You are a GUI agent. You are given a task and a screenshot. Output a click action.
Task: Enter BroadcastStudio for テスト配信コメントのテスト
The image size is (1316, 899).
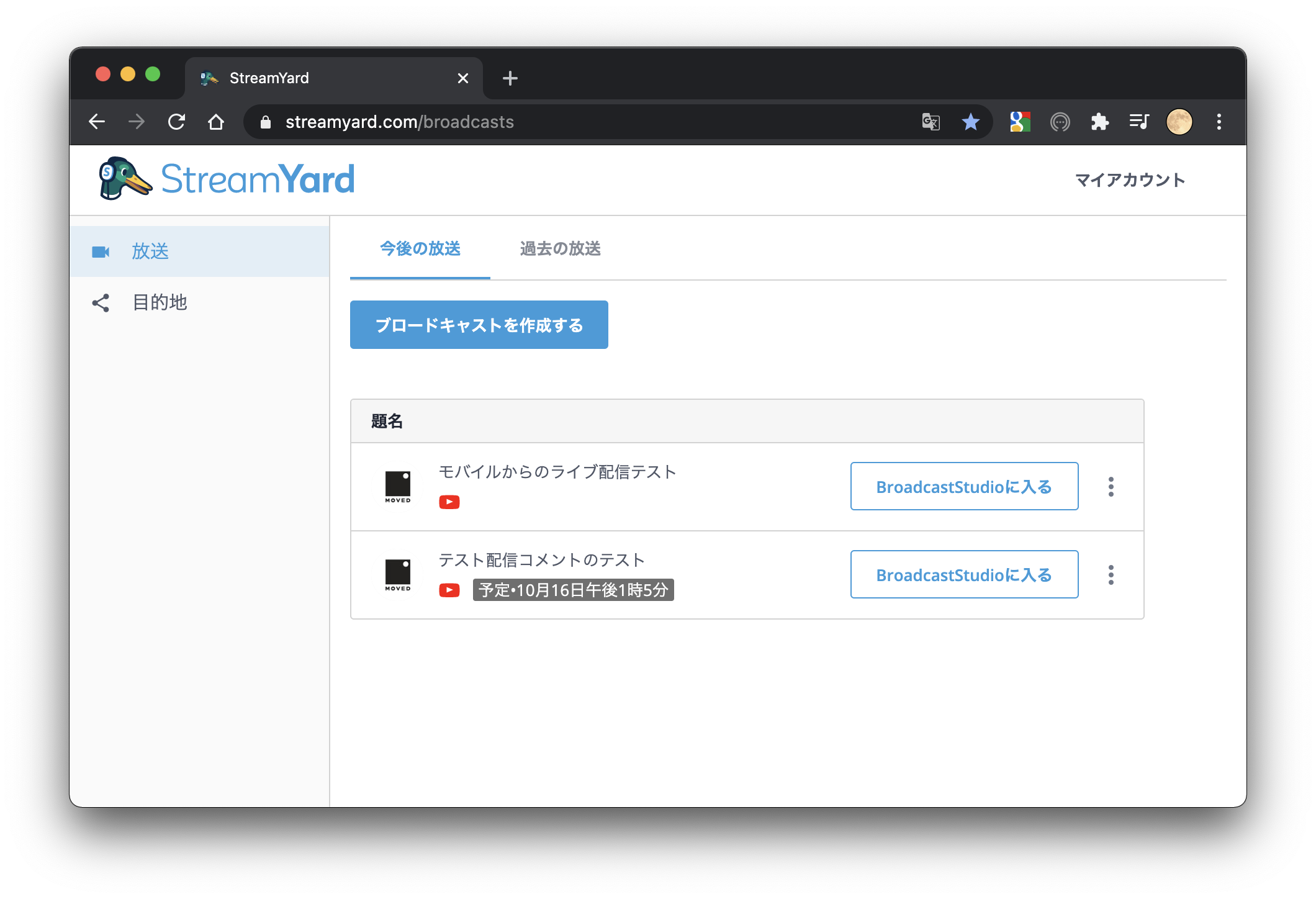[x=964, y=574]
